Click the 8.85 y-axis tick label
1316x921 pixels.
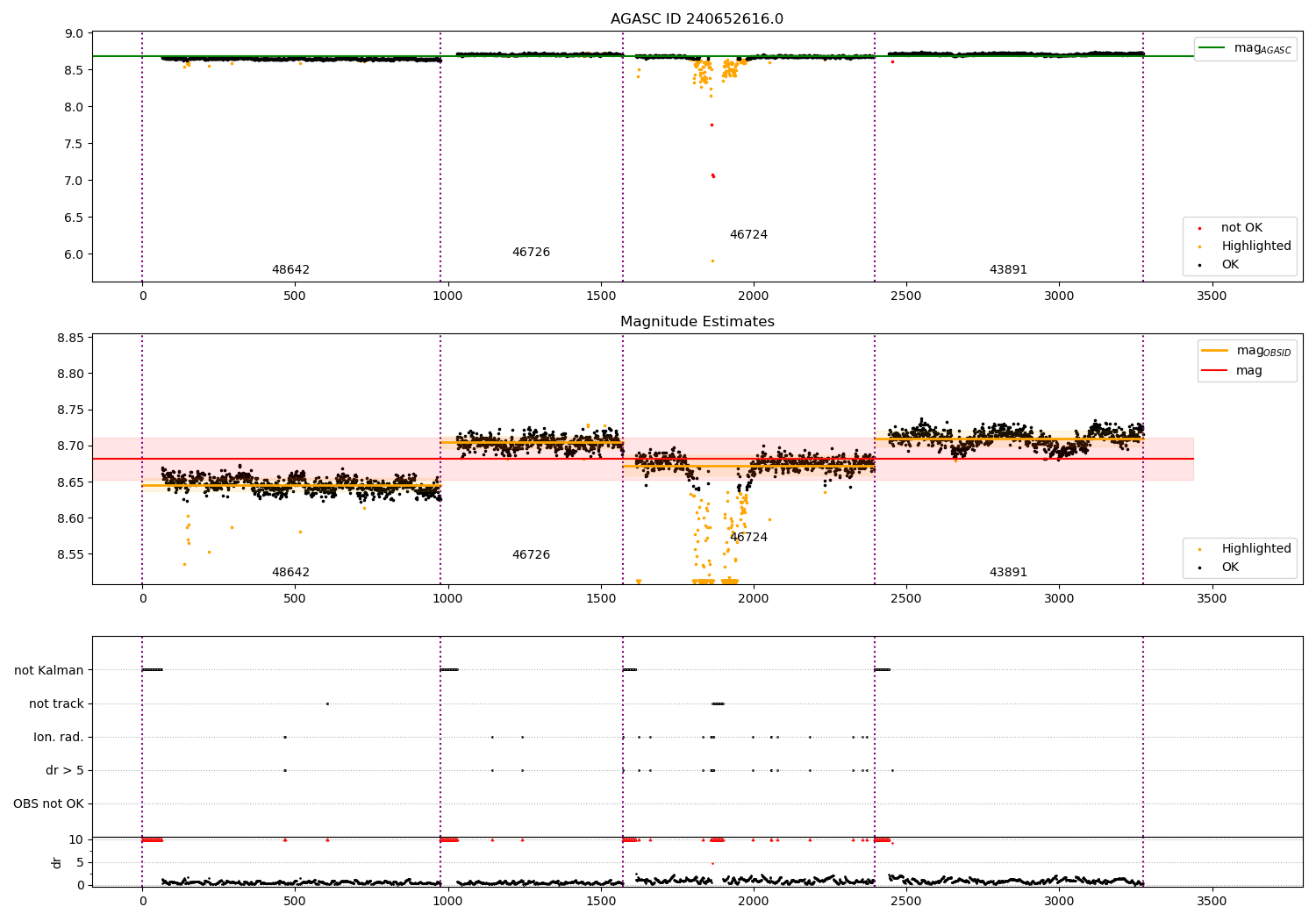pos(71,338)
